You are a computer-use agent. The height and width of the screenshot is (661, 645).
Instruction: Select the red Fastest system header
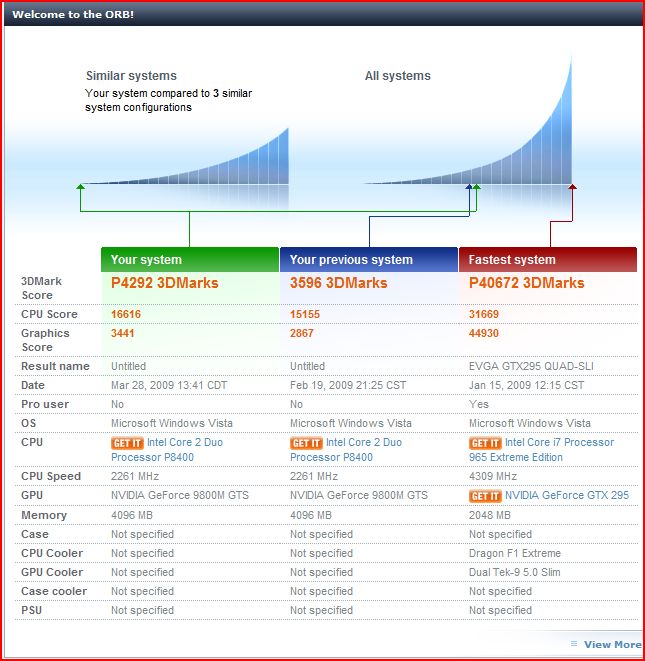click(x=548, y=259)
